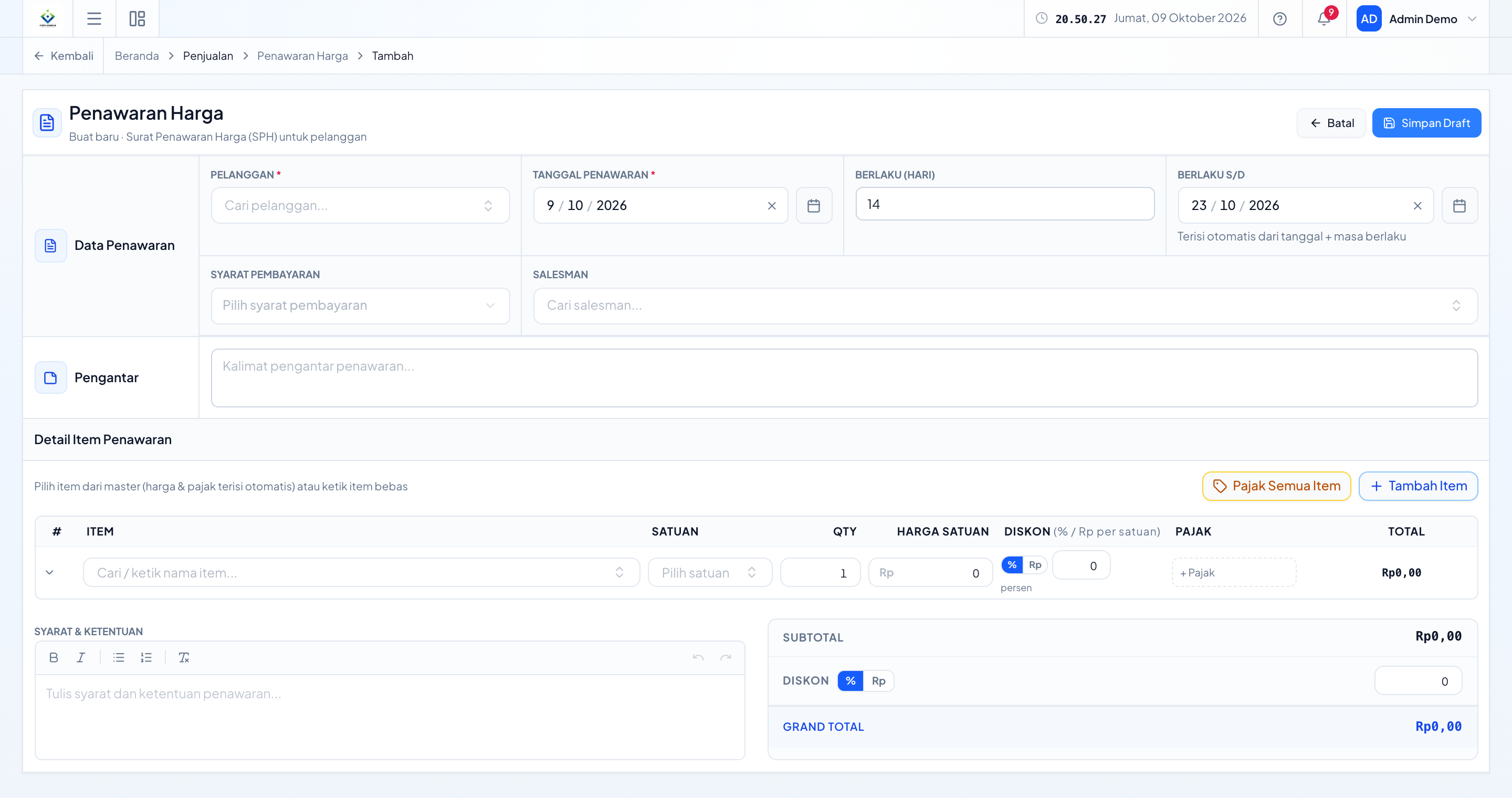Click the Pajak Semua Item button
Image resolution: width=1512 pixels, height=798 pixels.
tap(1276, 486)
